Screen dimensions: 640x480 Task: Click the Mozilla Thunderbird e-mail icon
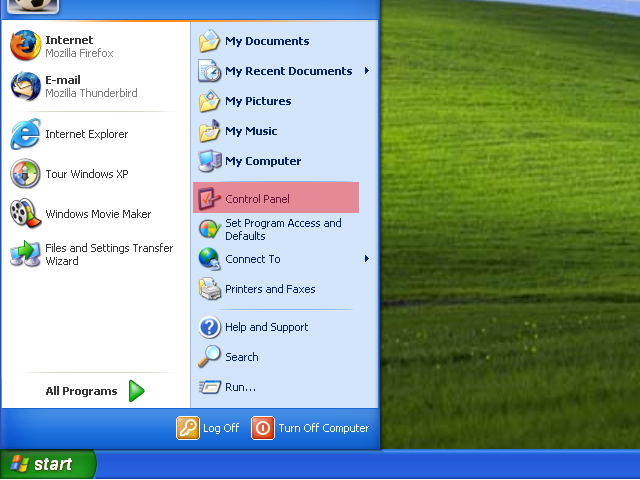click(25, 86)
